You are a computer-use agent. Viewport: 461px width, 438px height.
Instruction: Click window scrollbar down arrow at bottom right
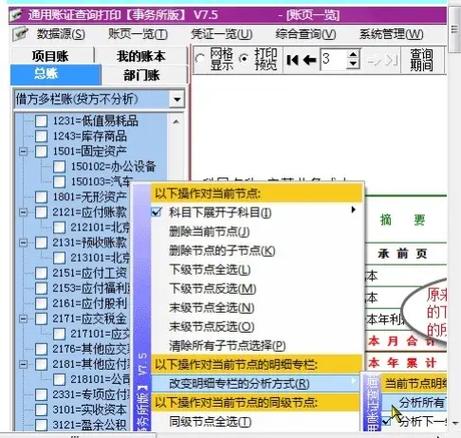(454, 423)
